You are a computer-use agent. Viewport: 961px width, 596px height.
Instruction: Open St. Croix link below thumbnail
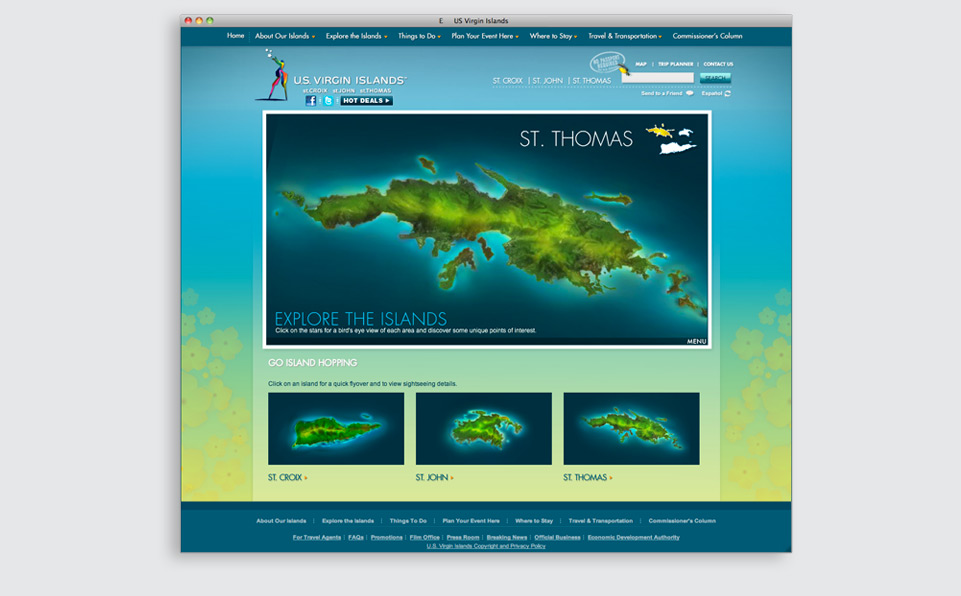[287, 477]
